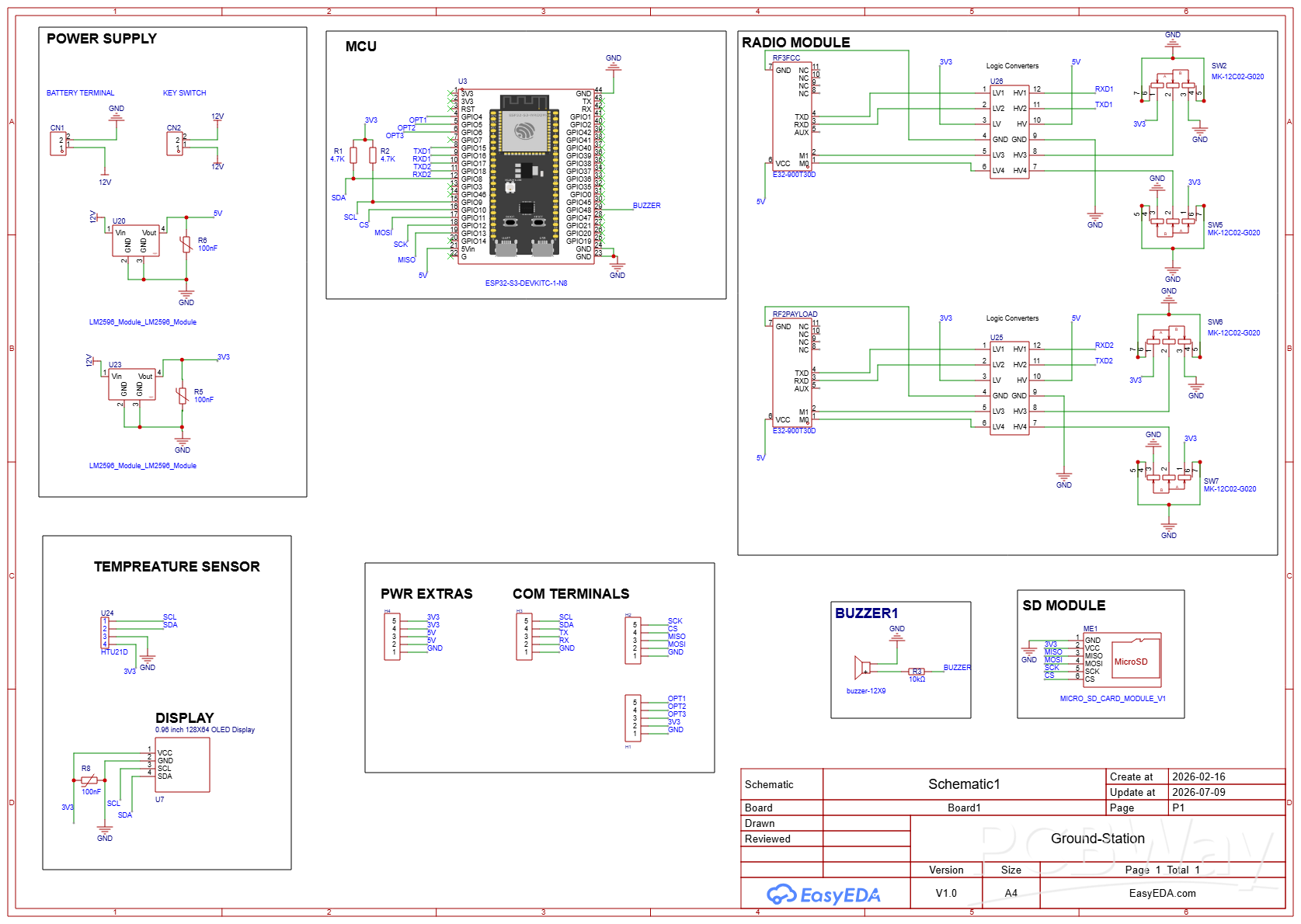Click the RADIO MODULE section title
This screenshot has height=924, width=1301.
coord(796,43)
